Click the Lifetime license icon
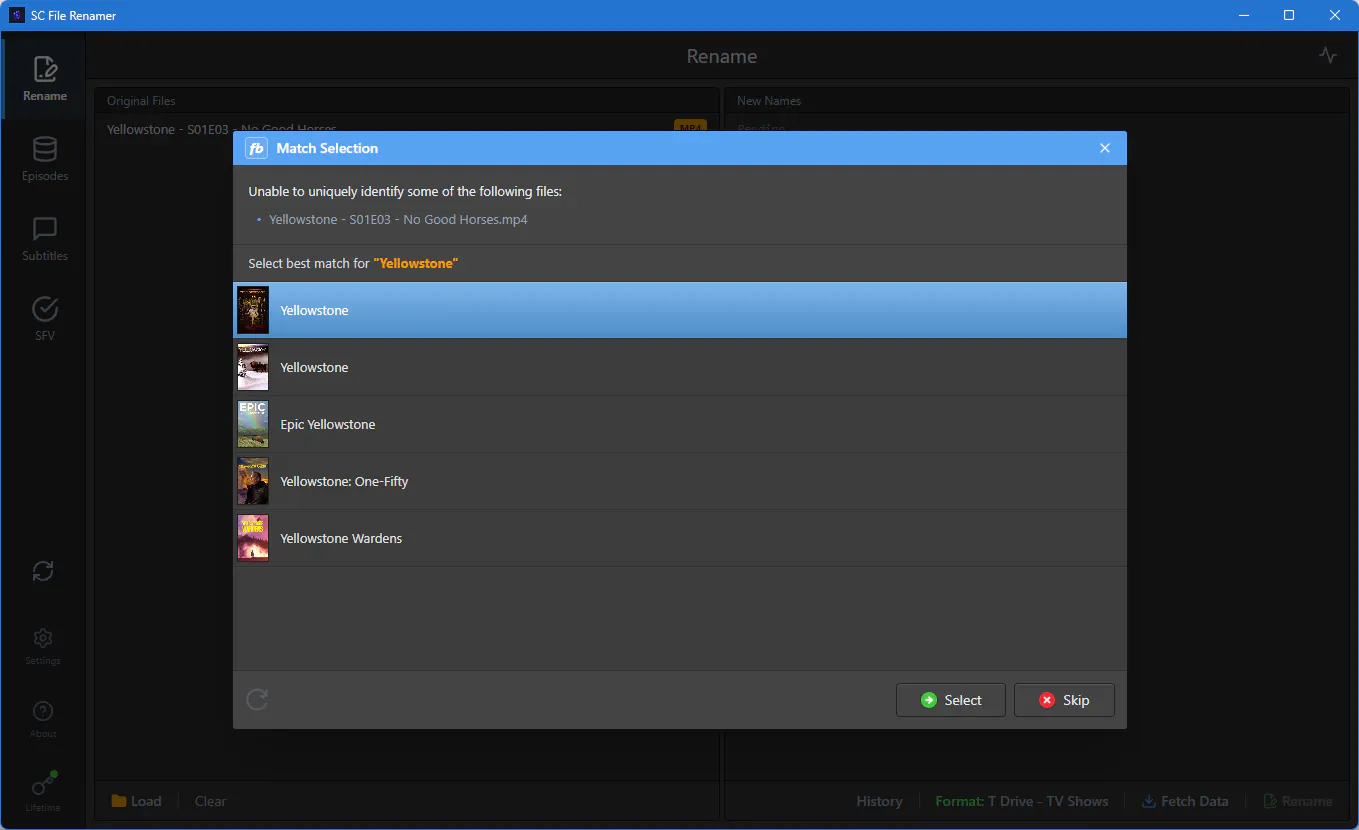The height and width of the screenshot is (830, 1359). click(x=43, y=790)
